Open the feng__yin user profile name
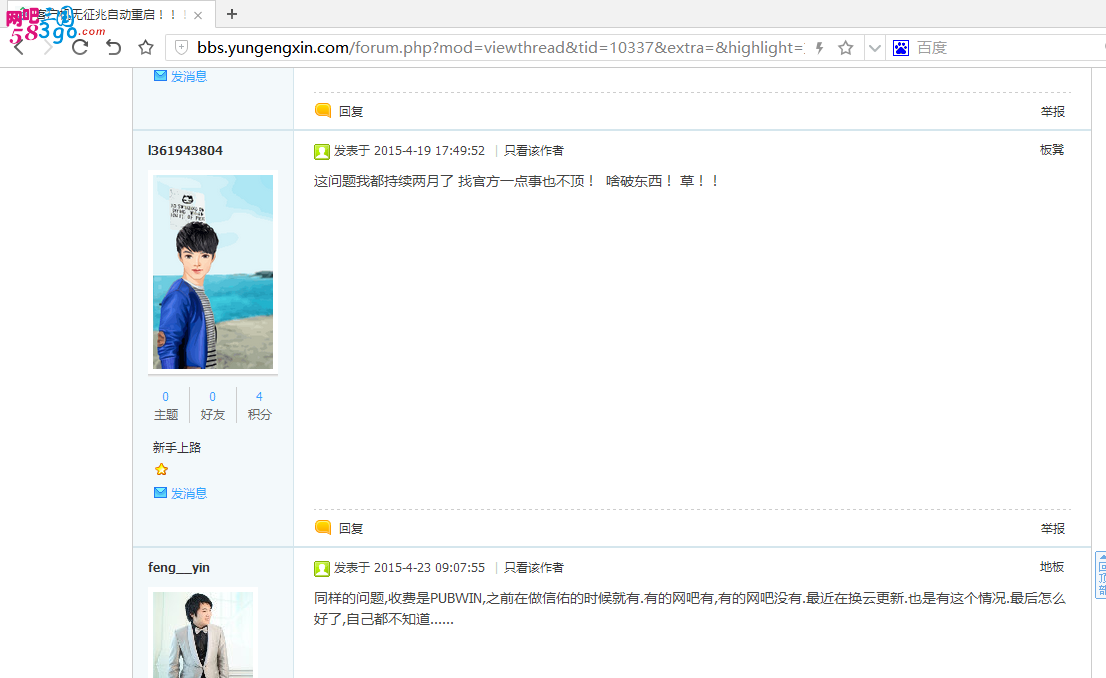This screenshot has height=678, width=1106. (178, 567)
